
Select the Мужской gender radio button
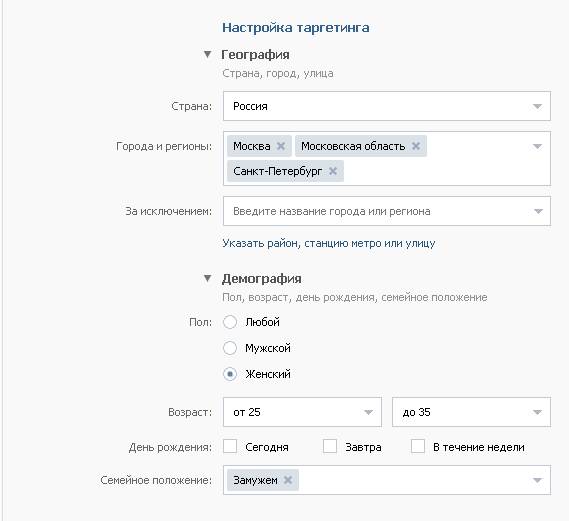click(x=230, y=348)
